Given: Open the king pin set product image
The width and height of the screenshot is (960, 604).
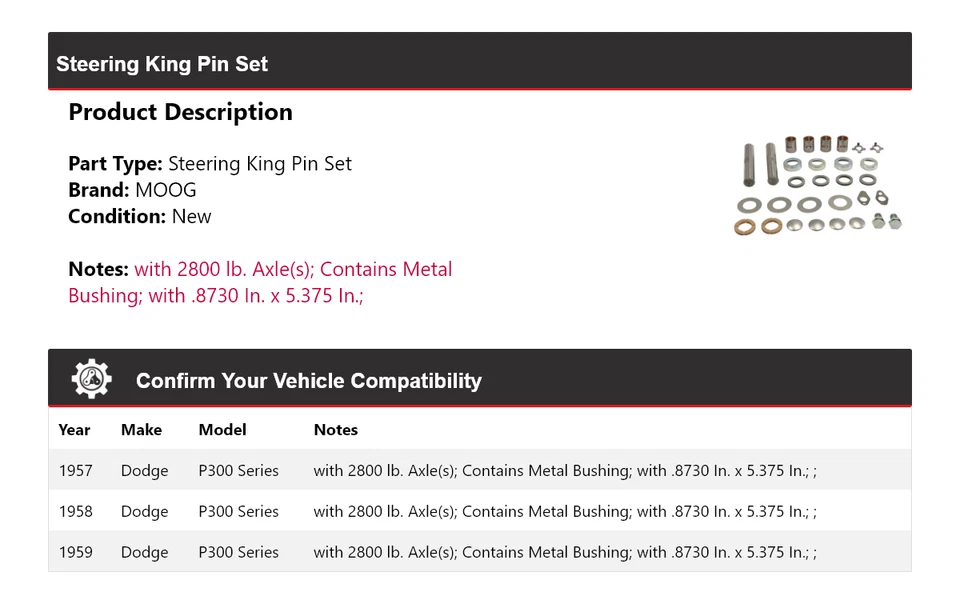Looking at the screenshot, I should [810, 186].
